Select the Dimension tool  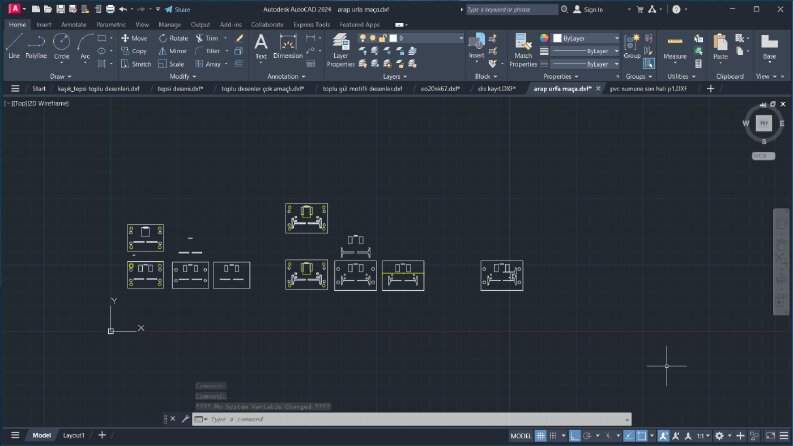click(x=288, y=47)
